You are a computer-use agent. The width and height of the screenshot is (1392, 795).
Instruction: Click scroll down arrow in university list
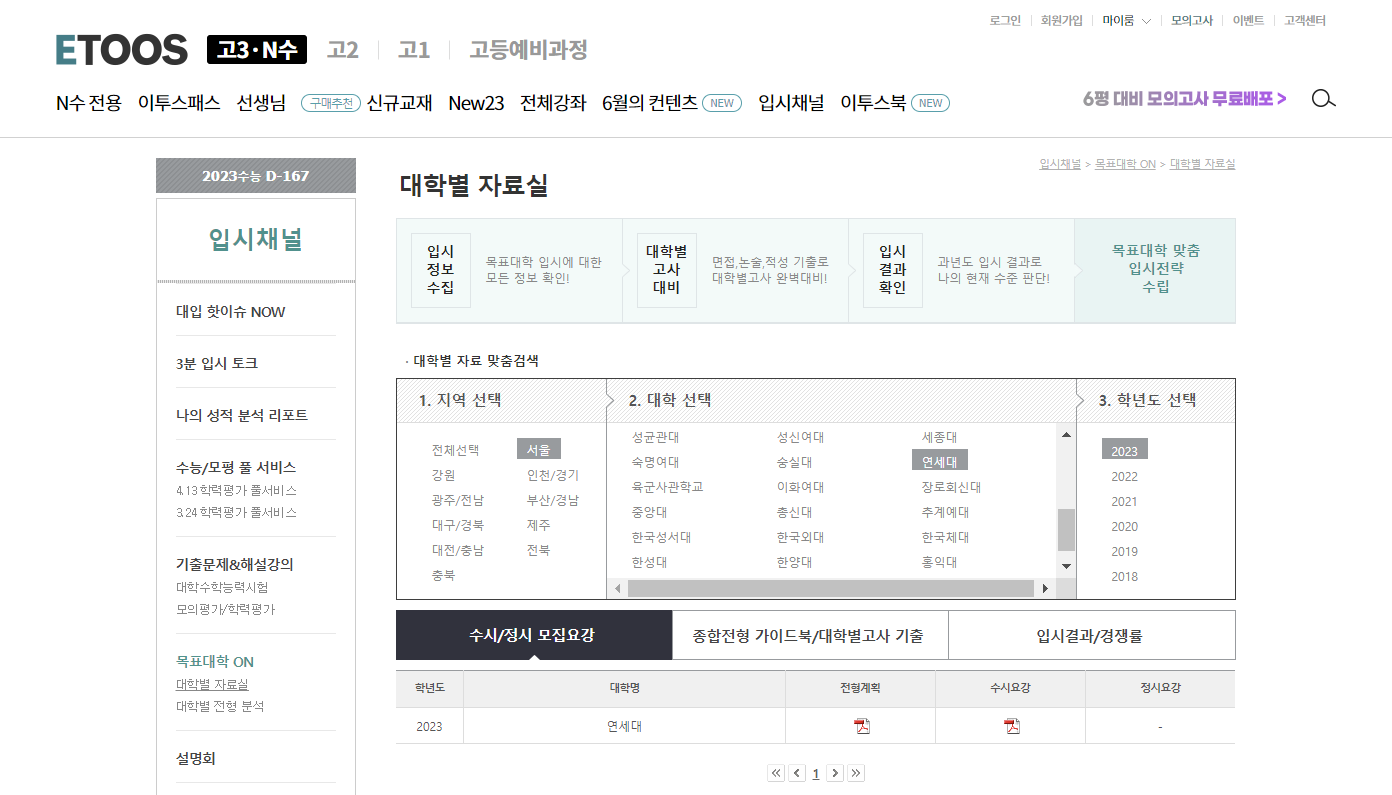(1066, 566)
